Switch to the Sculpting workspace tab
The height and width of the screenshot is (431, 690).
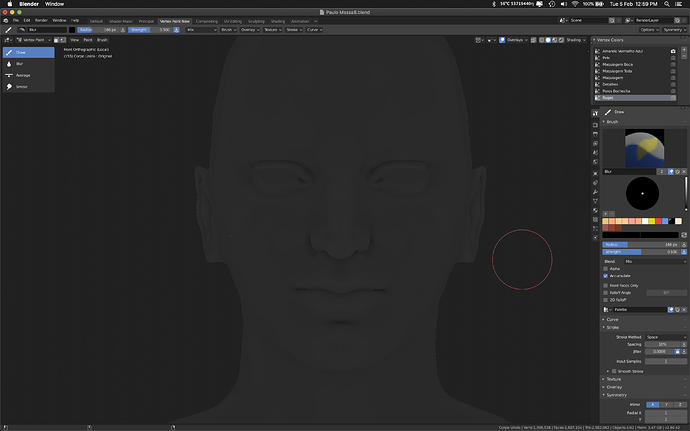[256, 21]
